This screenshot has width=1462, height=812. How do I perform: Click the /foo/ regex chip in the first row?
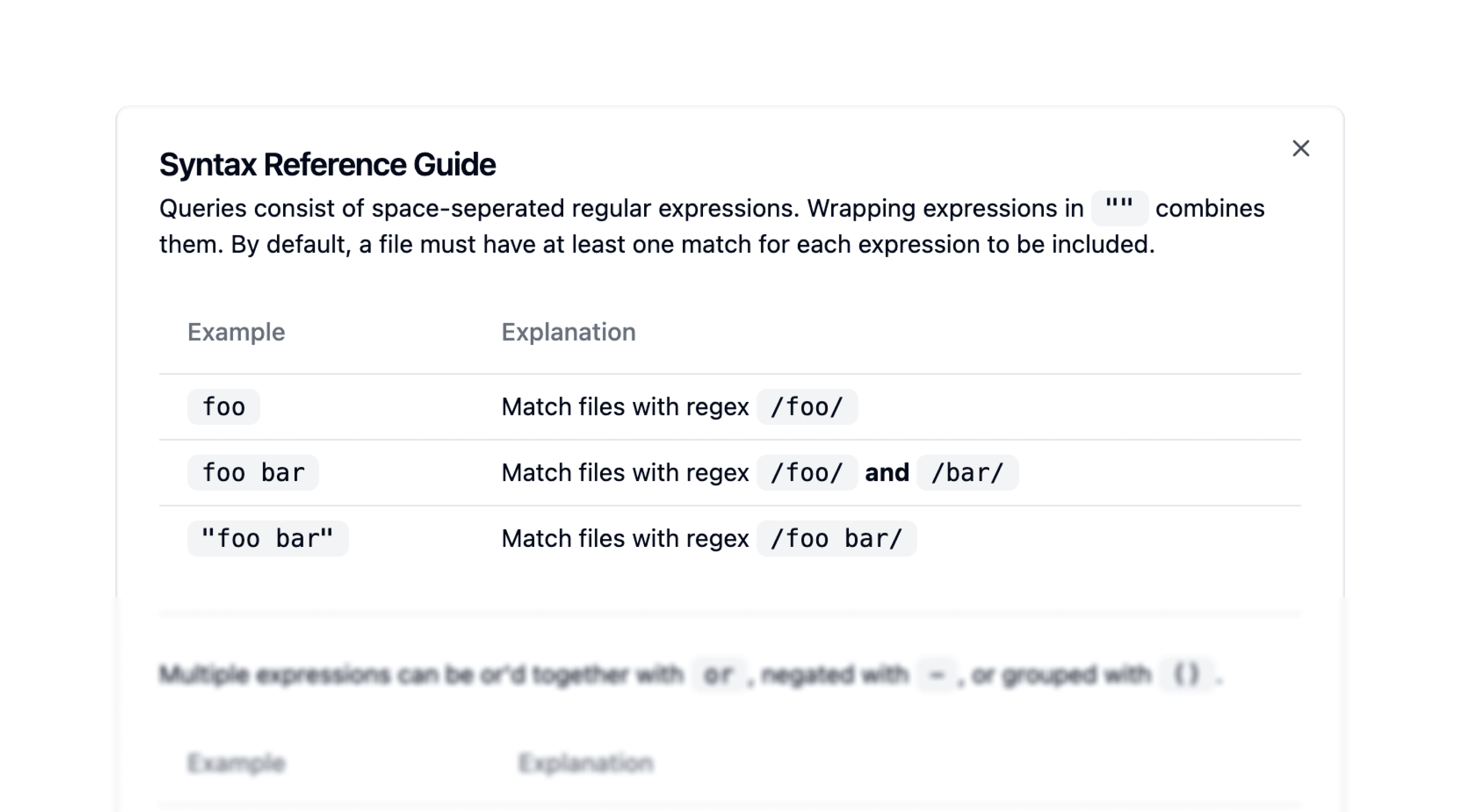pyautogui.click(x=807, y=407)
